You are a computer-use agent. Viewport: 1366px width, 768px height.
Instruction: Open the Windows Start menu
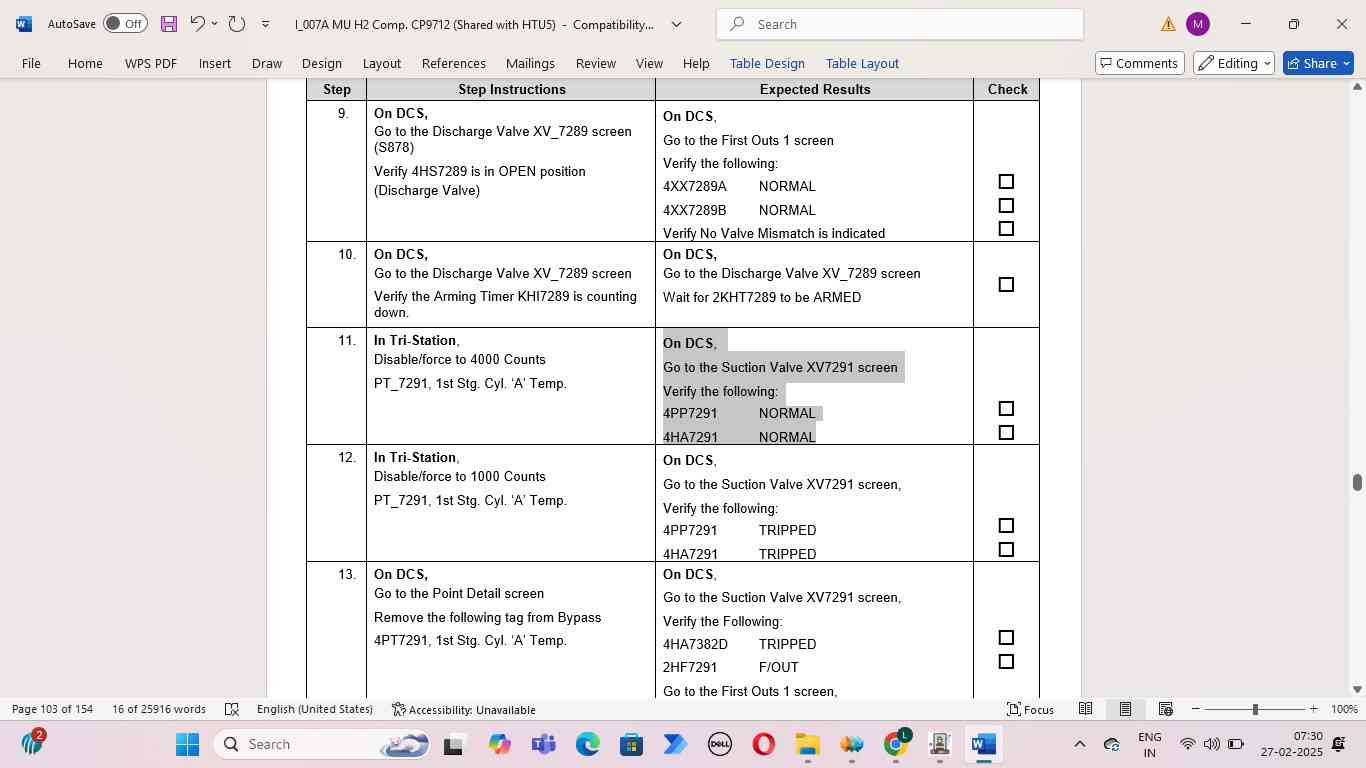[x=188, y=744]
